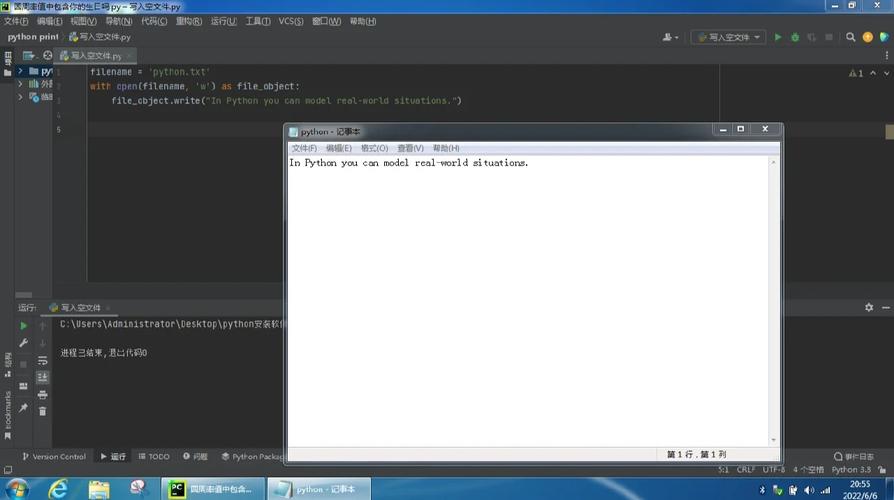This screenshot has height=500, width=894.
Task: Open the editor tabs three-dot menu
Action: tap(887, 55)
